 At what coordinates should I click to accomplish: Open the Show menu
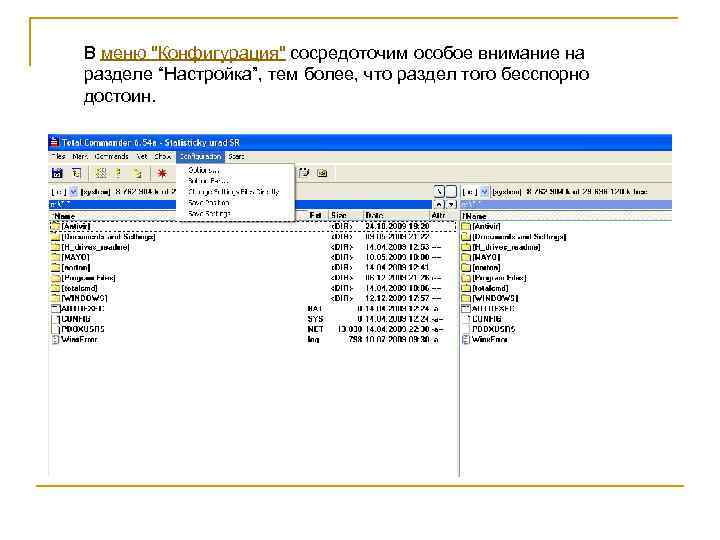pos(163,157)
